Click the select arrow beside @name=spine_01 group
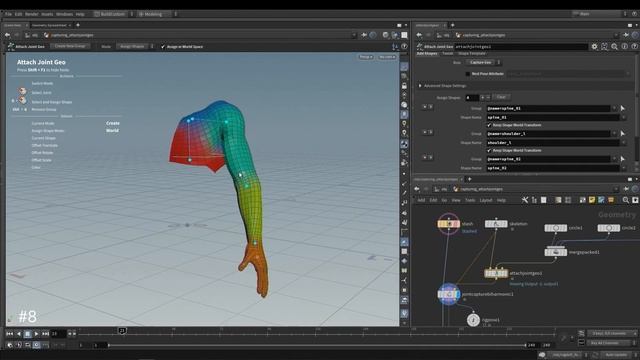Image resolution: width=640 pixels, height=360 pixels. tap(622, 108)
